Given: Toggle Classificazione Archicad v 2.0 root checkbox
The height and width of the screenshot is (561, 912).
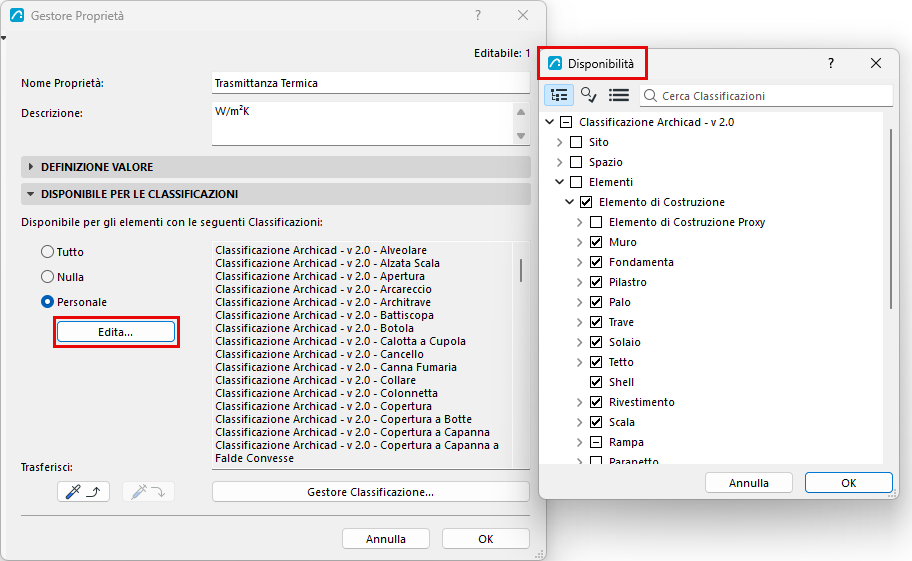Looking at the screenshot, I should [x=566, y=122].
